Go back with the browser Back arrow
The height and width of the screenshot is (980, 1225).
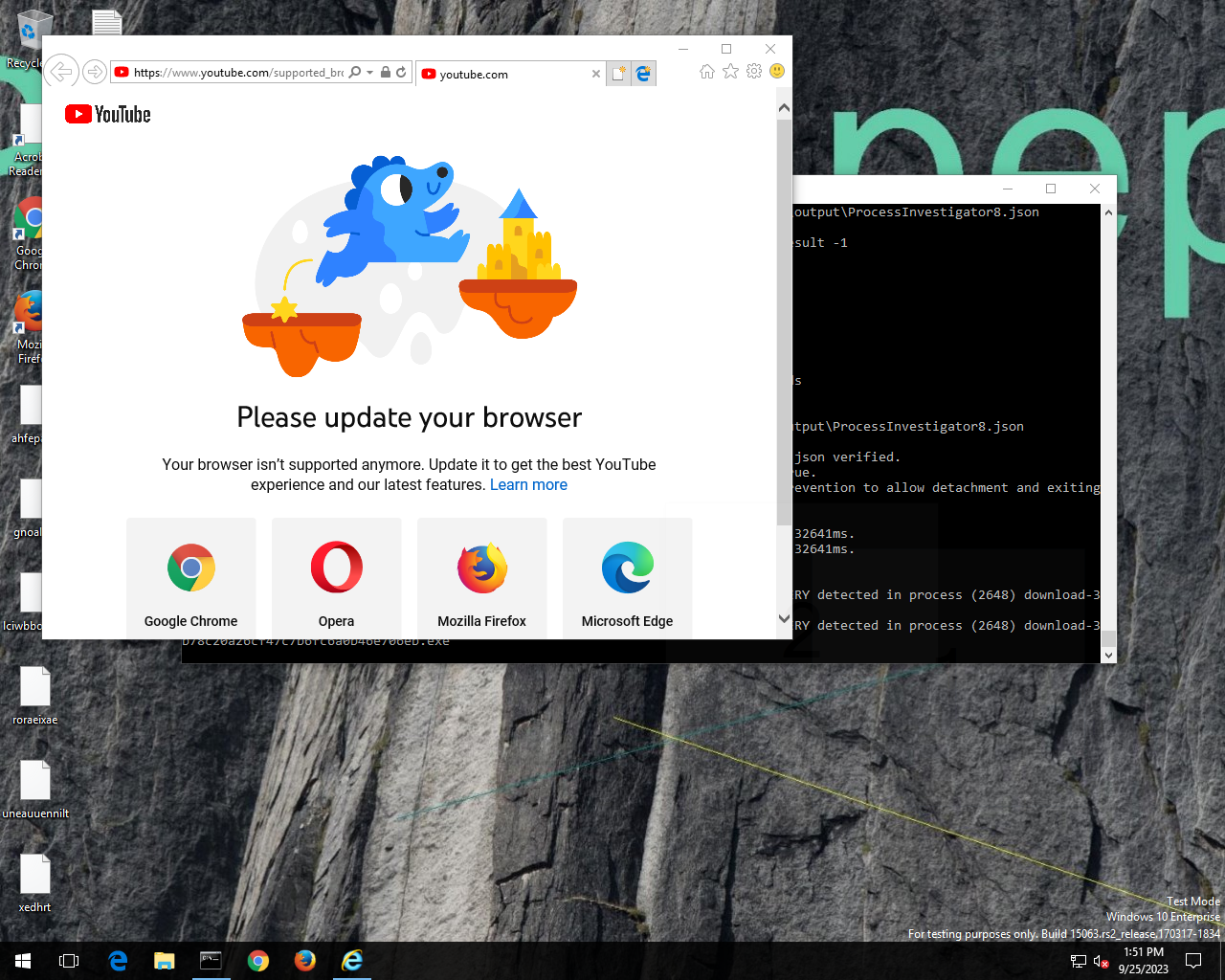tap(61, 72)
